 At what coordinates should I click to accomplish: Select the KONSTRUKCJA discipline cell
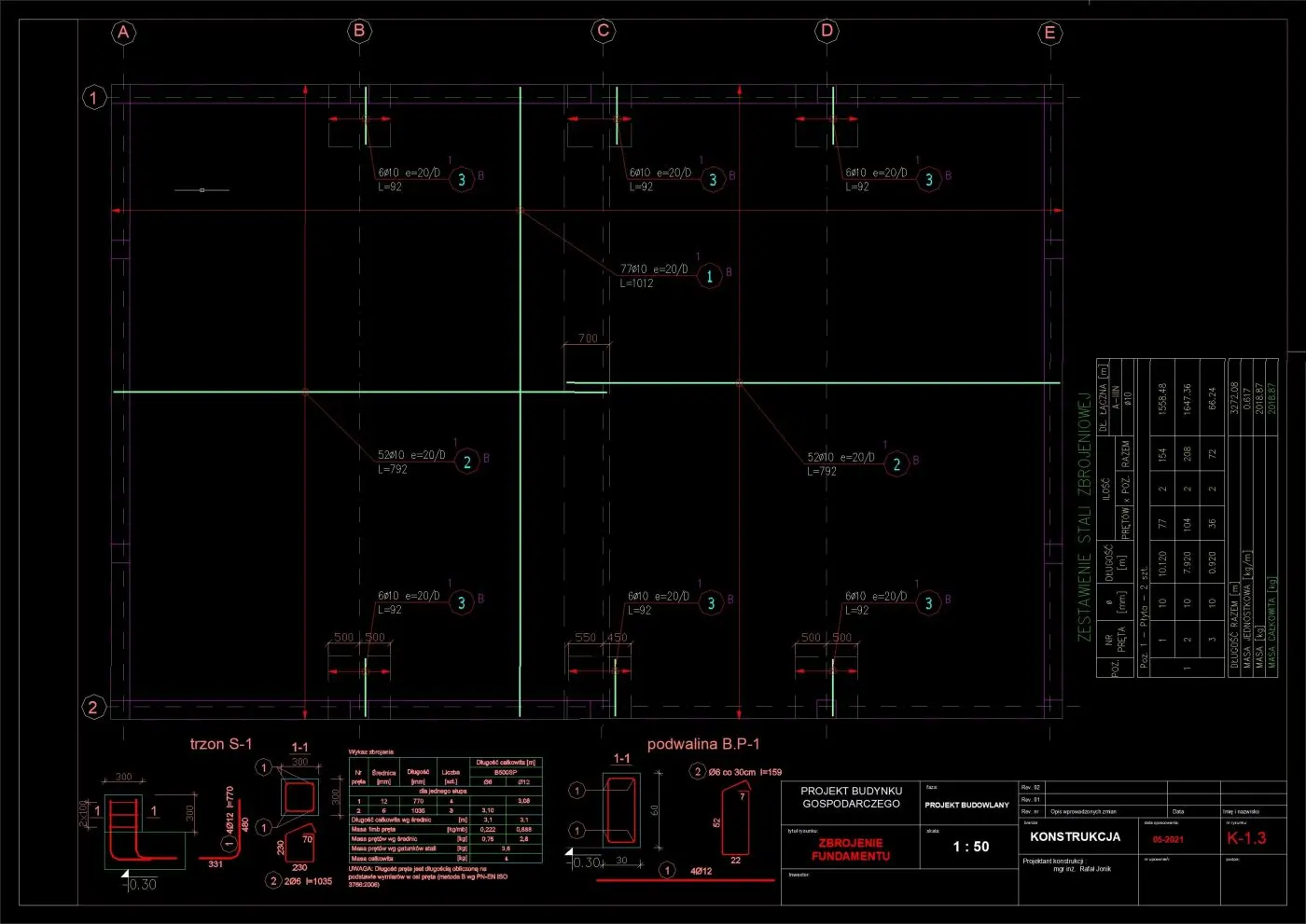point(1075,837)
